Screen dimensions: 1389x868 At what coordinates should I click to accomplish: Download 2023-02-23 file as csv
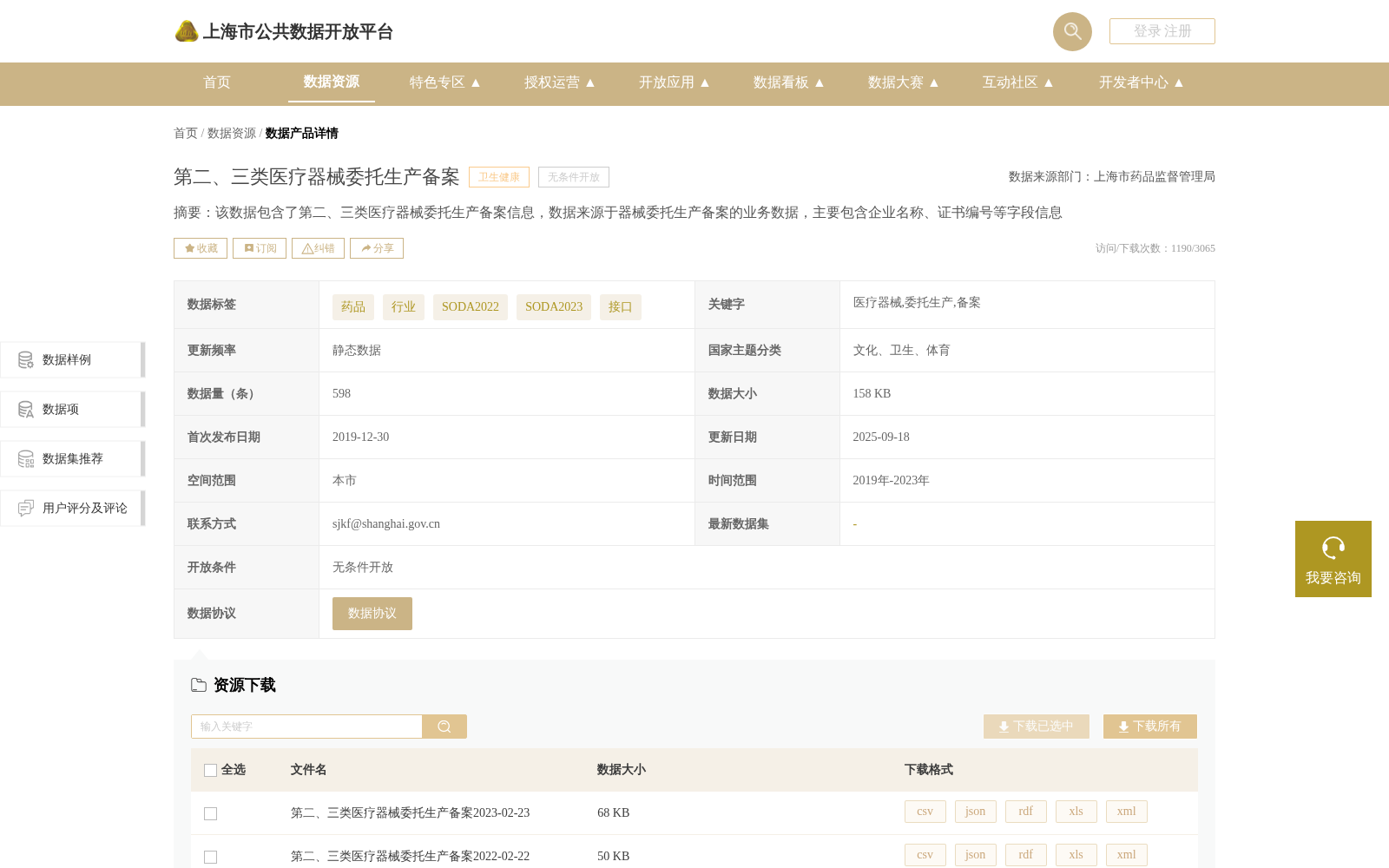pos(925,812)
